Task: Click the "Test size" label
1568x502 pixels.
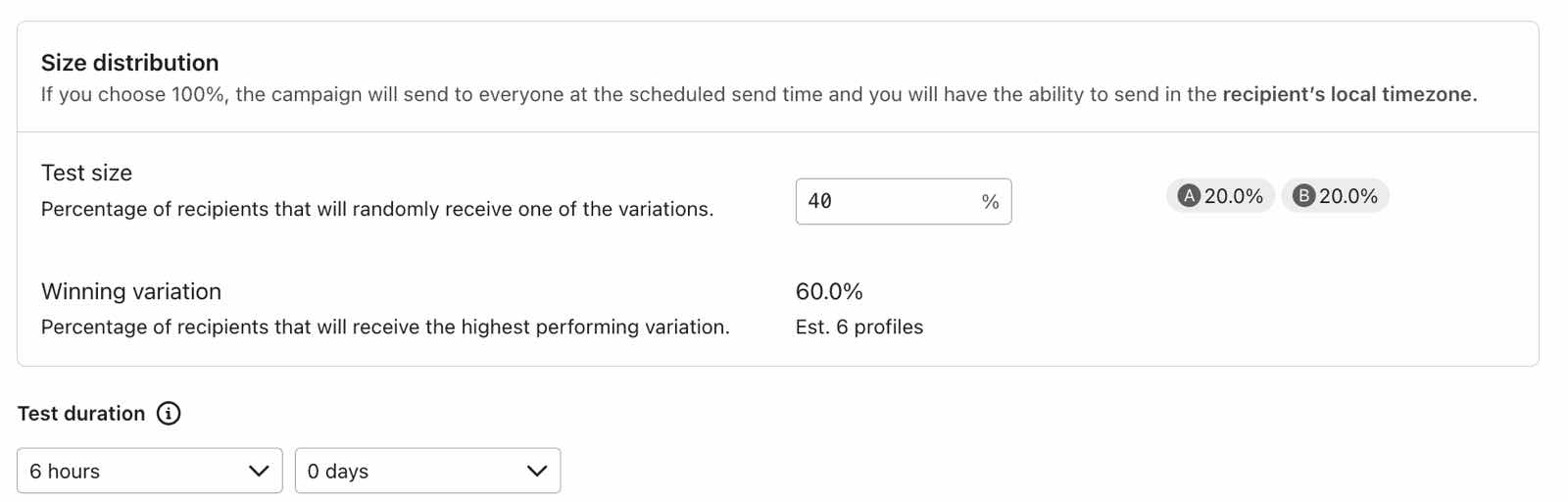Action: 86,174
